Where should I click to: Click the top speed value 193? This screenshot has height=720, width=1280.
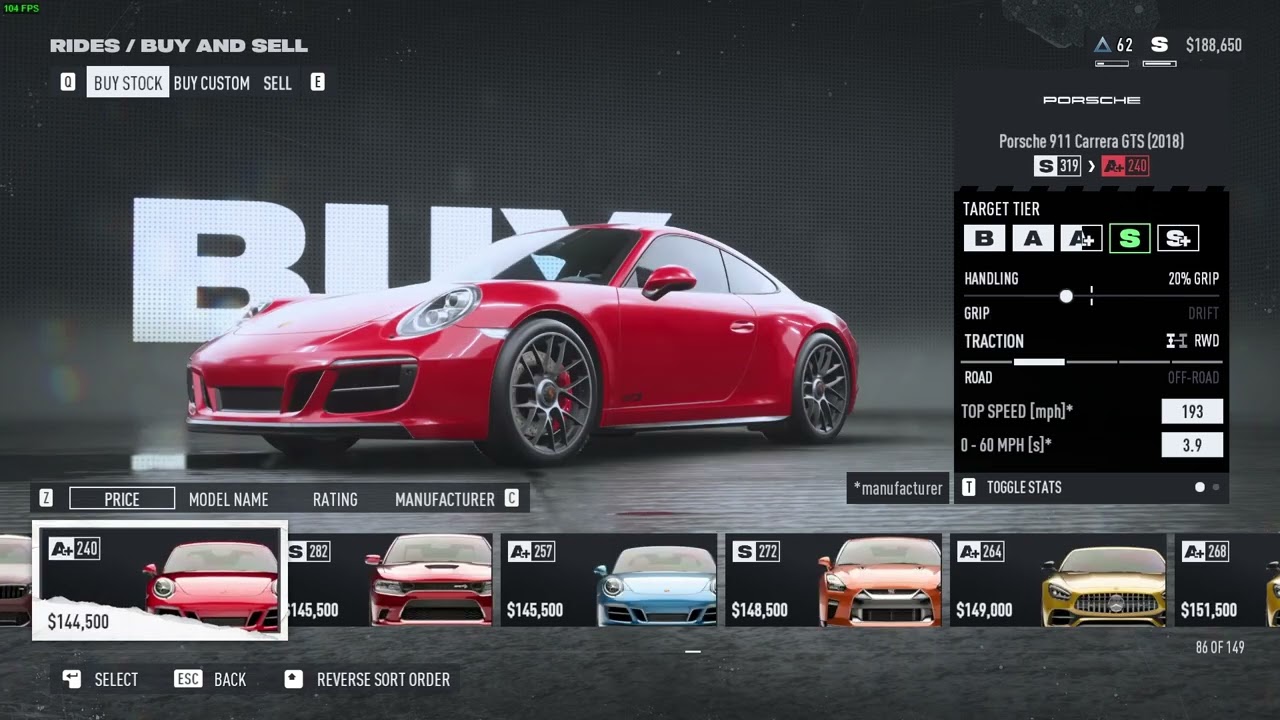[x=1192, y=411]
